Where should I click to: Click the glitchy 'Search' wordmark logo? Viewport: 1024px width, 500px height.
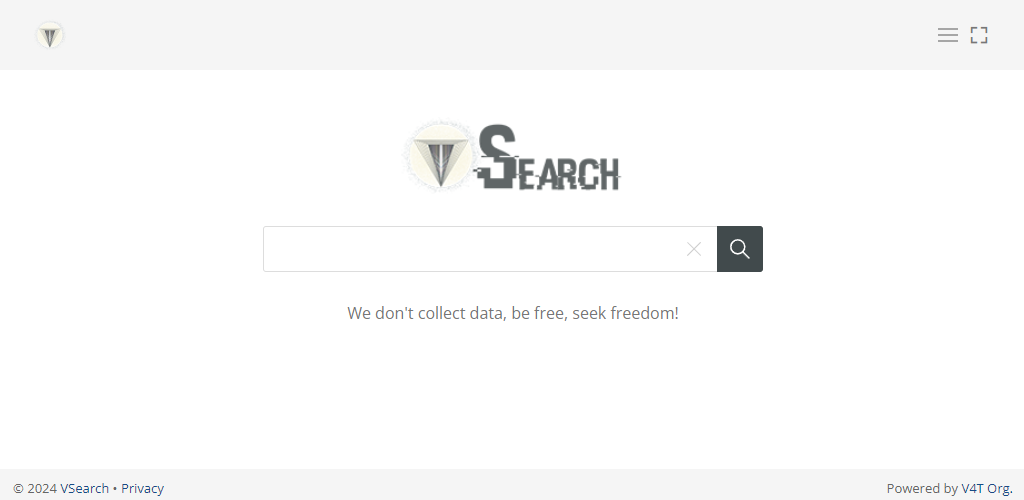(x=548, y=157)
